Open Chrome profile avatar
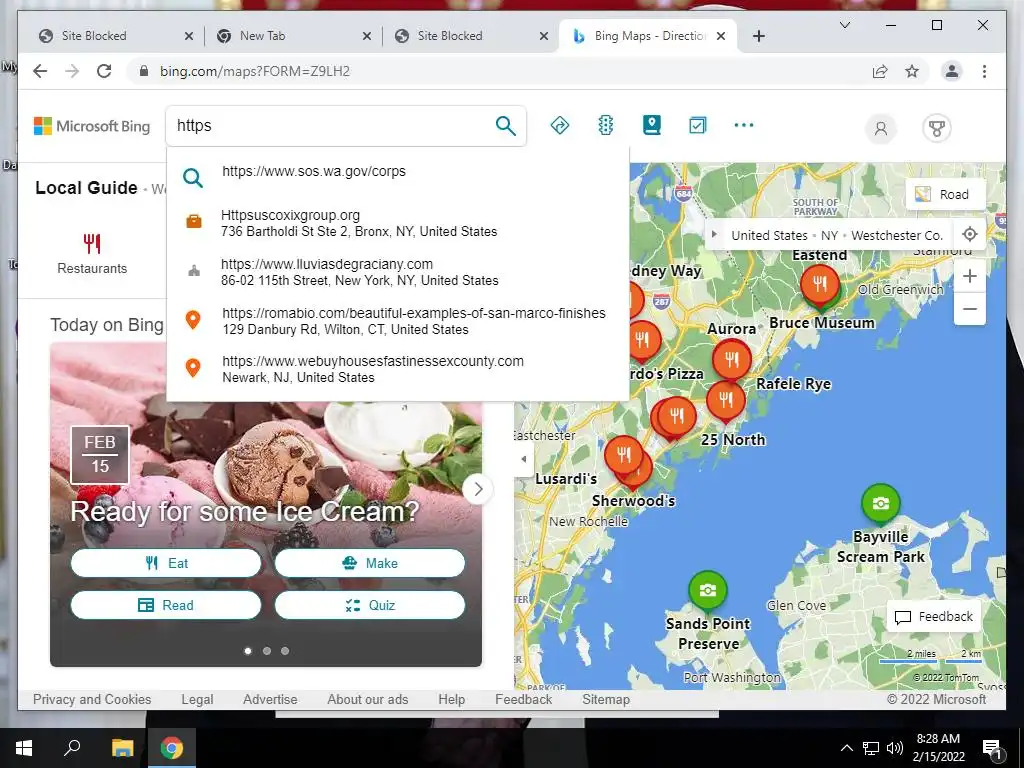The width and height of the screenshot is (1024, 768). coord(952,71)
